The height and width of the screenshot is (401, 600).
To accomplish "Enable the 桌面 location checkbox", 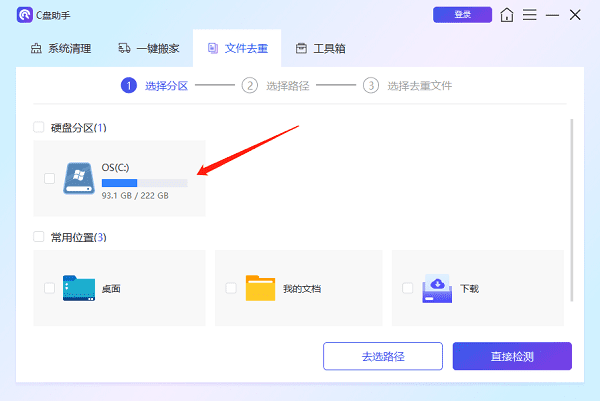I will pos(50,288).
